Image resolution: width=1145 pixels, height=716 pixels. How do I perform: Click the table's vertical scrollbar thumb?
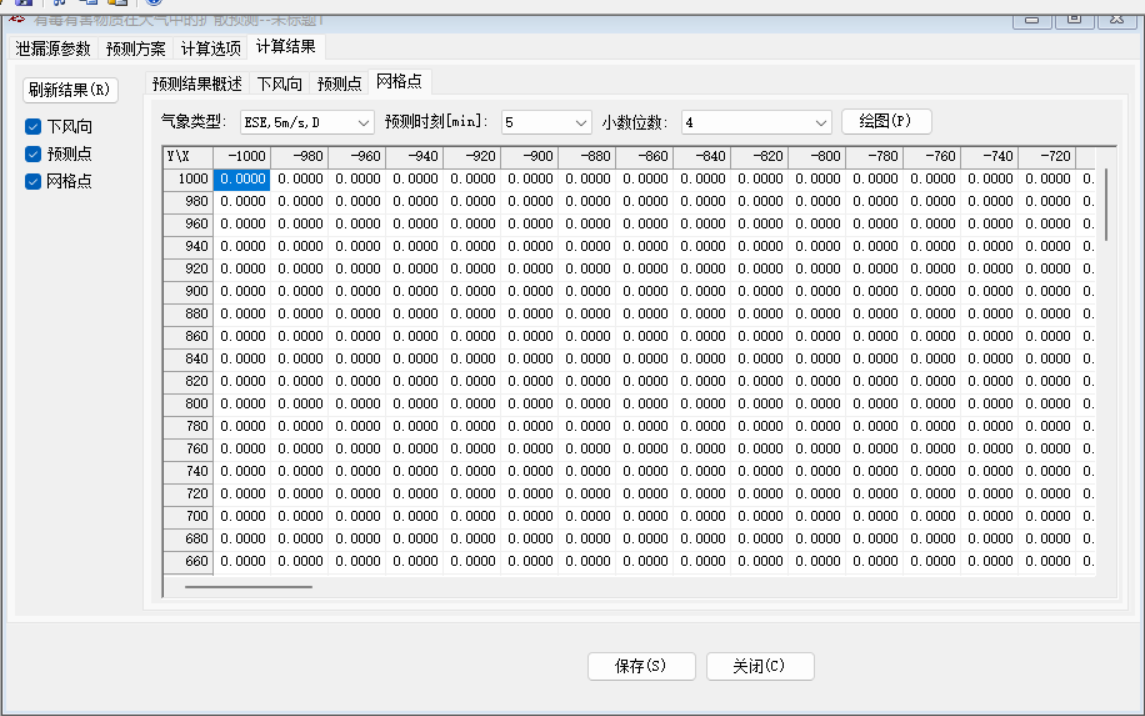(1106, 204)
